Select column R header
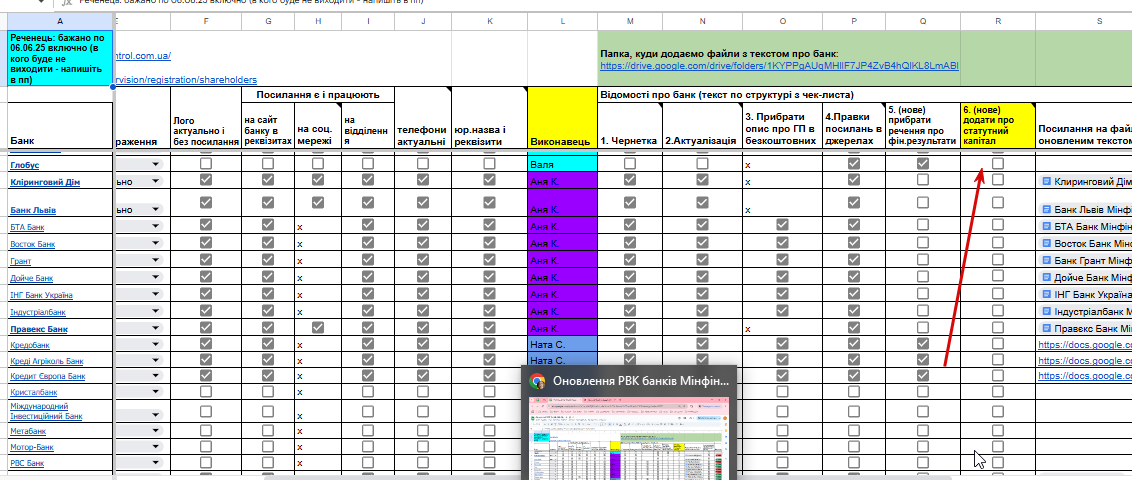 998,22
